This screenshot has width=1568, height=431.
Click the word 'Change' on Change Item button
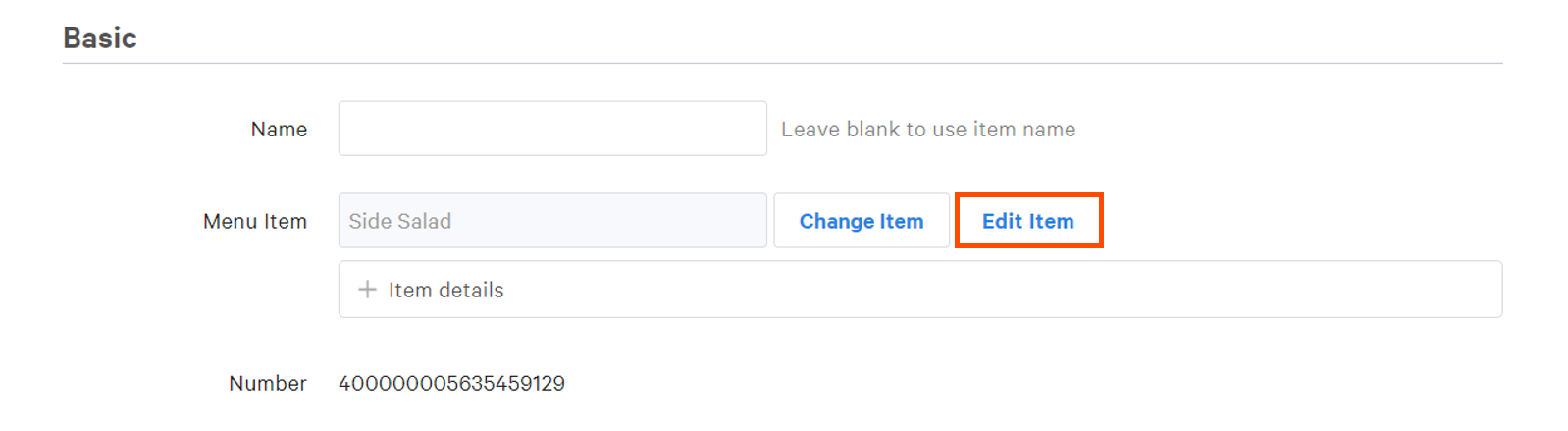[x=836, y=221]
